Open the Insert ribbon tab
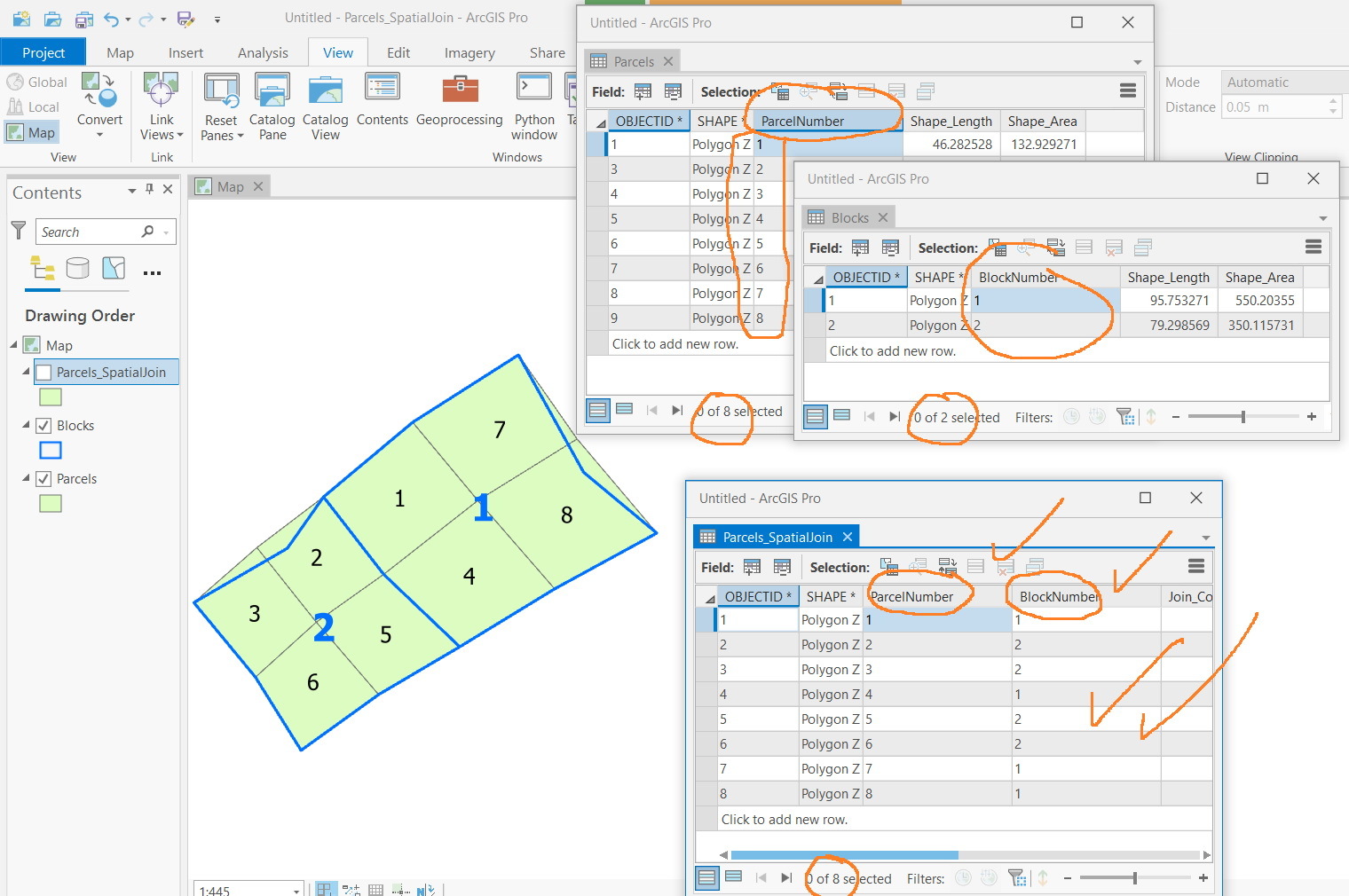This screenshot has height=896, width=1349. point(185,52)
